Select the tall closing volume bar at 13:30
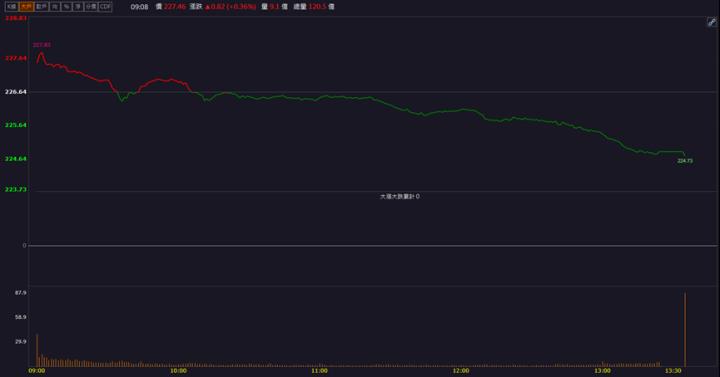The width and height of the screenshot is (720, 377). [685, 329]
